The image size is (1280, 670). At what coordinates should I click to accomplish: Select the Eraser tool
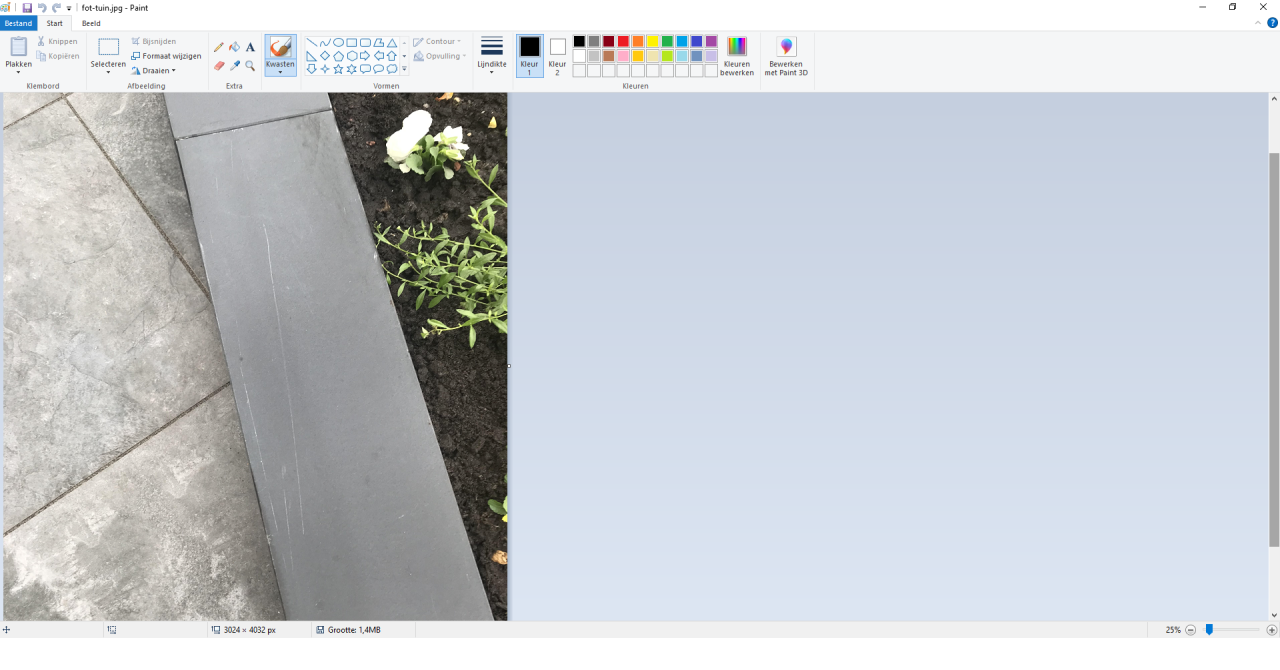point(219,66)
